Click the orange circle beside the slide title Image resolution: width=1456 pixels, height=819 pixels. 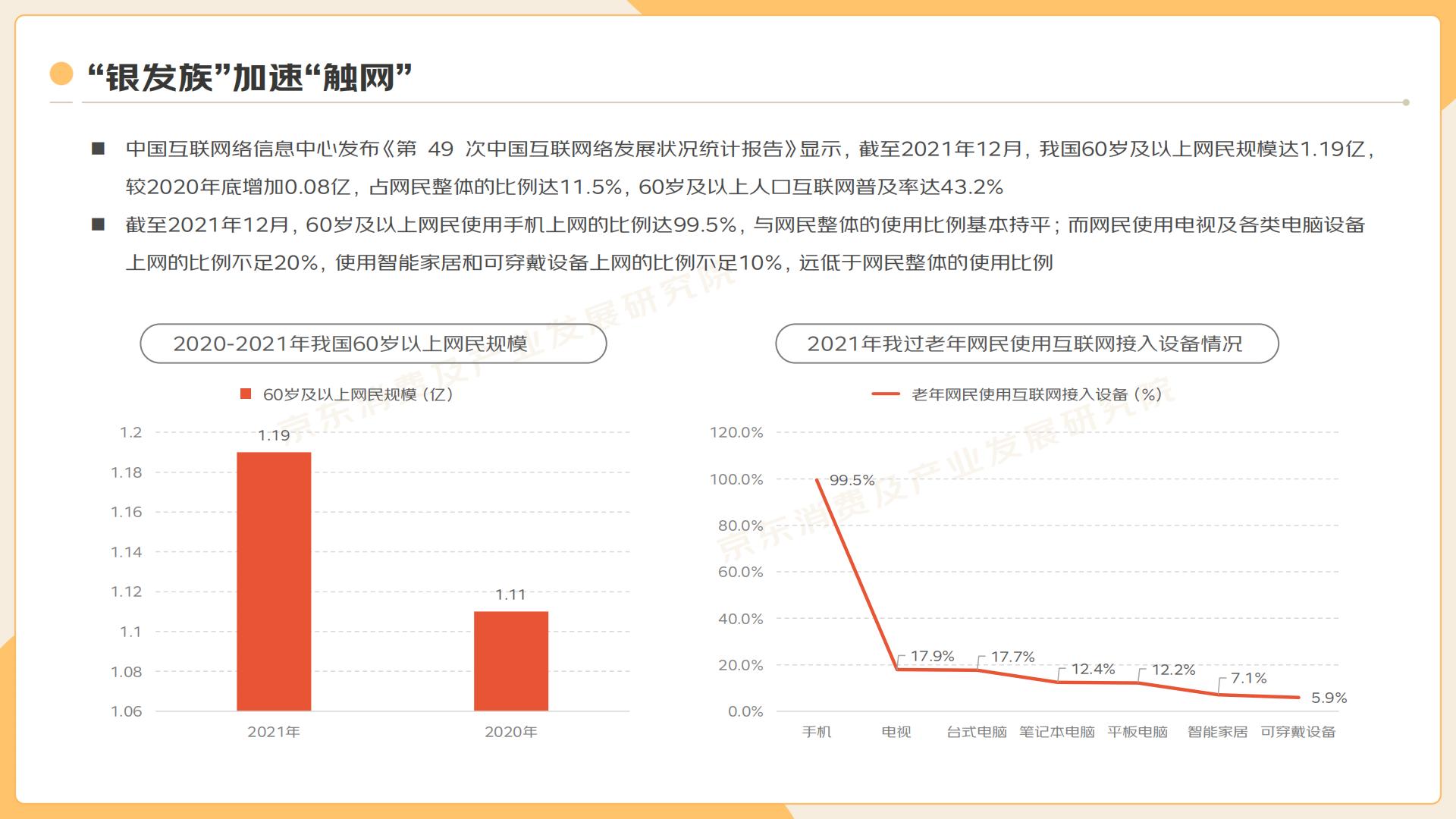[61, 74]
